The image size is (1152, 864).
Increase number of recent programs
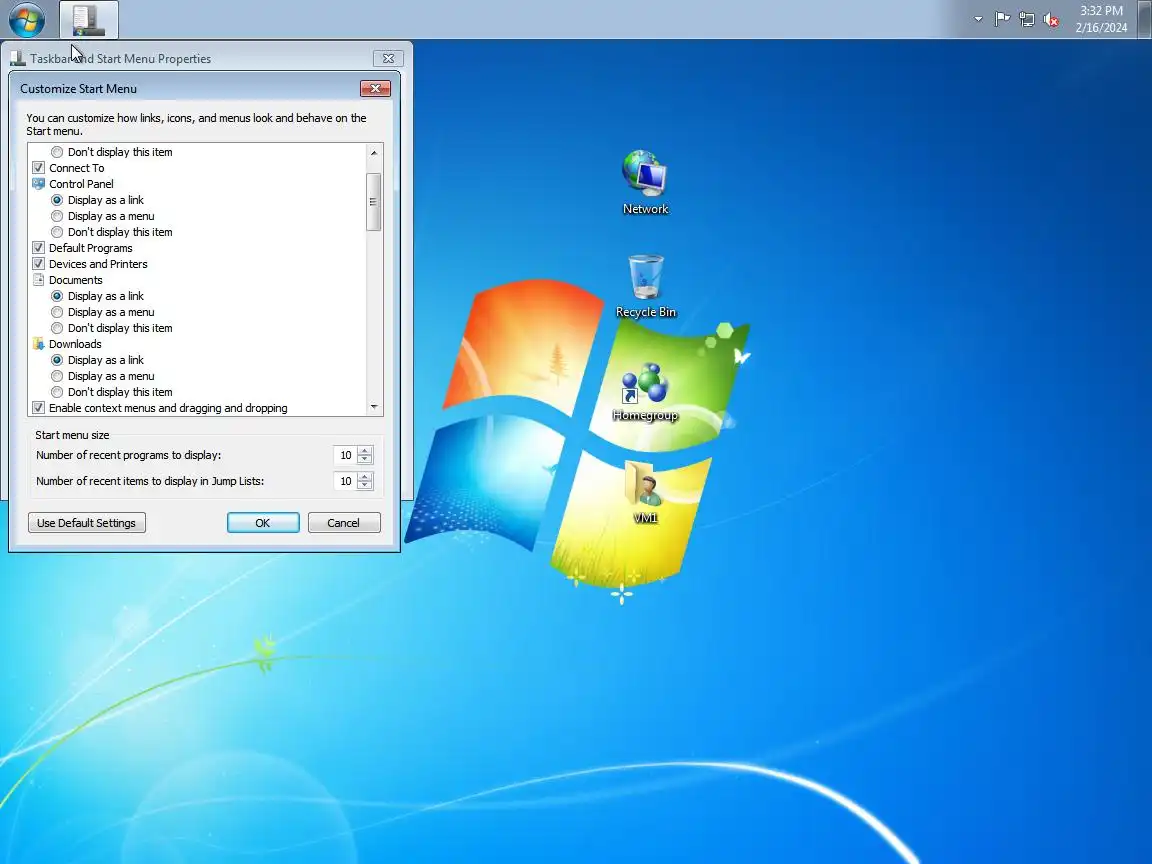tap(365, 450)
